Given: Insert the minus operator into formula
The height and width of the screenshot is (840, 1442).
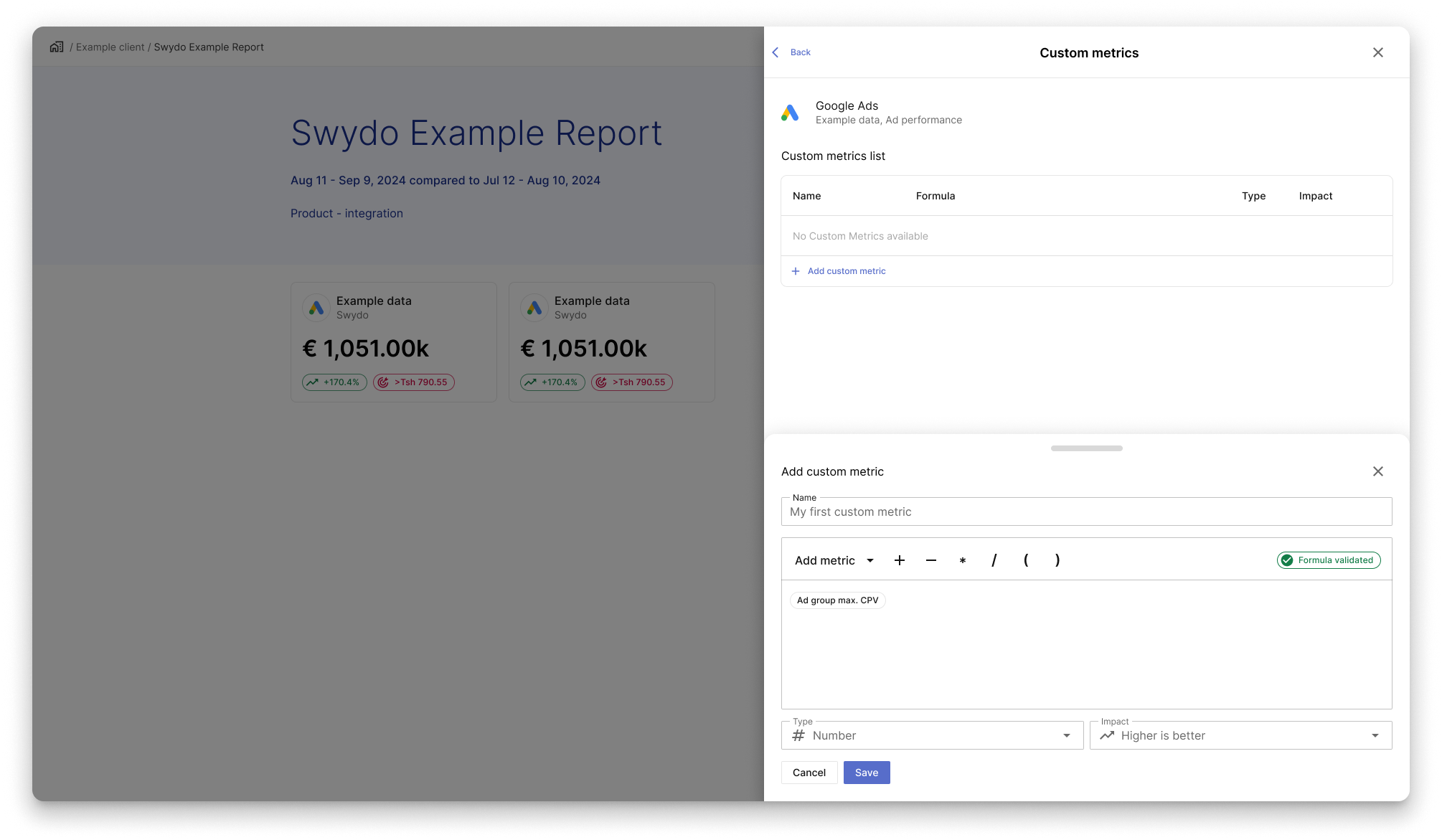Looking at the screenshot, I should (931, 560).
